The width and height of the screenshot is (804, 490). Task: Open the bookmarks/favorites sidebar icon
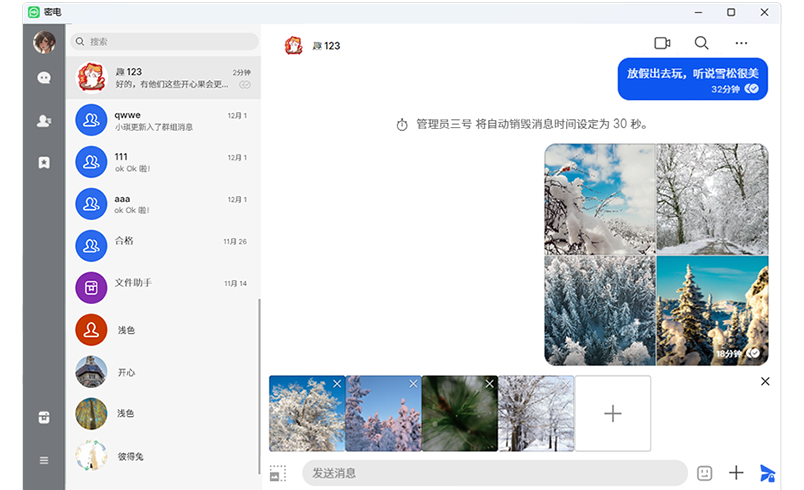(x=44, y=162)
